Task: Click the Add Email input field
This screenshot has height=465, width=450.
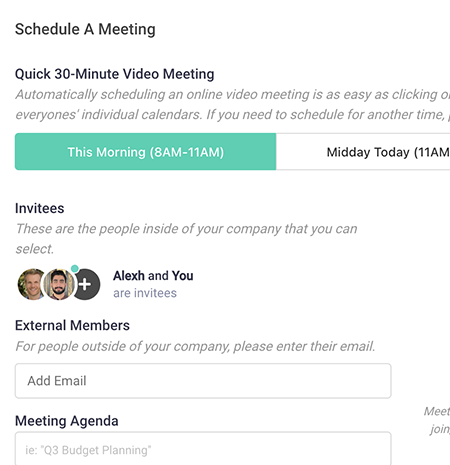Action: pos(203,381)
